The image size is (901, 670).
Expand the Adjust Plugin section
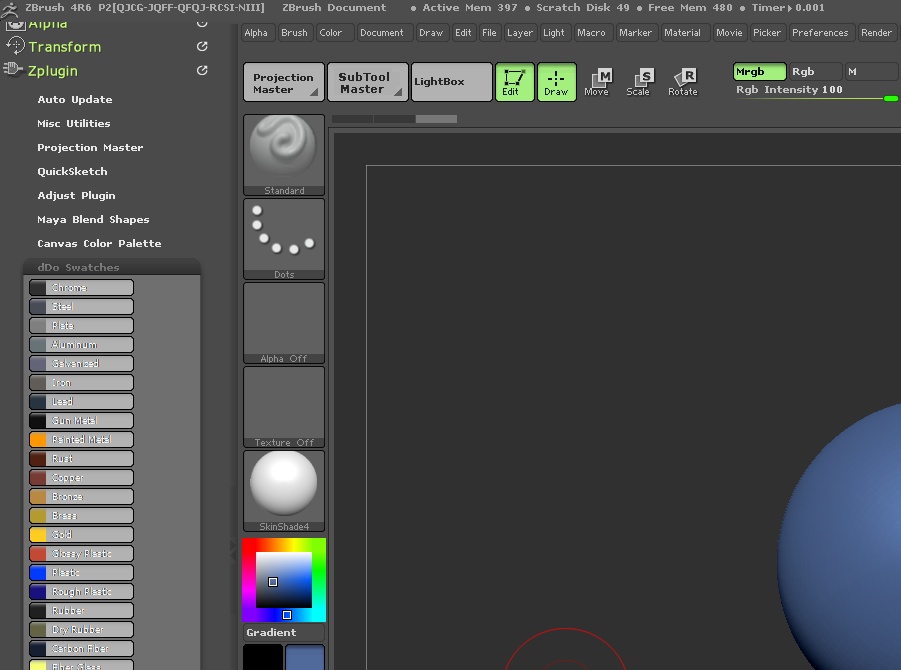[x=76, y=196]
